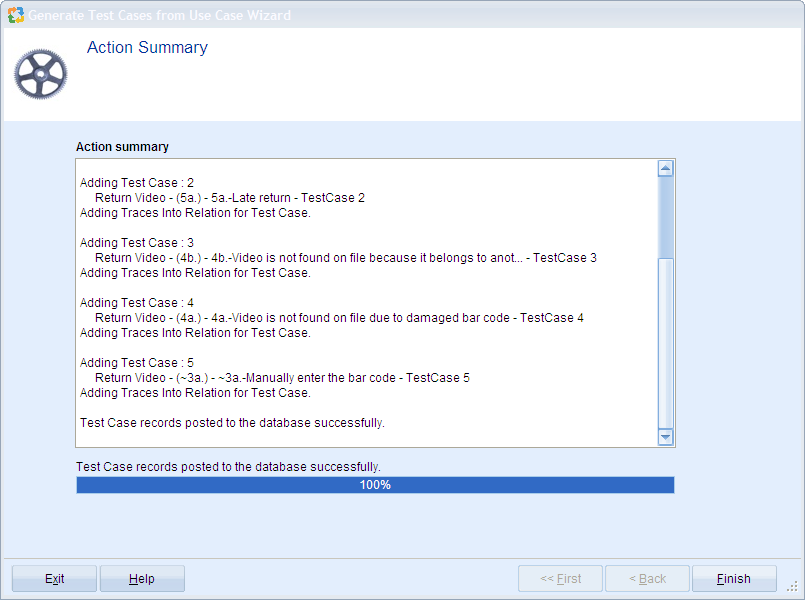The width and height of the screenshot is (805, 600).
Task: Click the Finish button
Action: click(734, 578)
